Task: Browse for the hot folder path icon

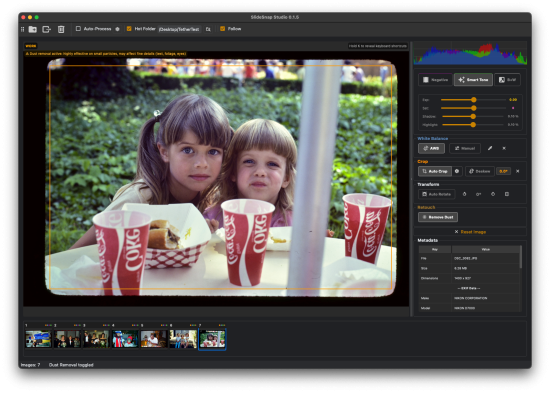Action: coord(208,29)
